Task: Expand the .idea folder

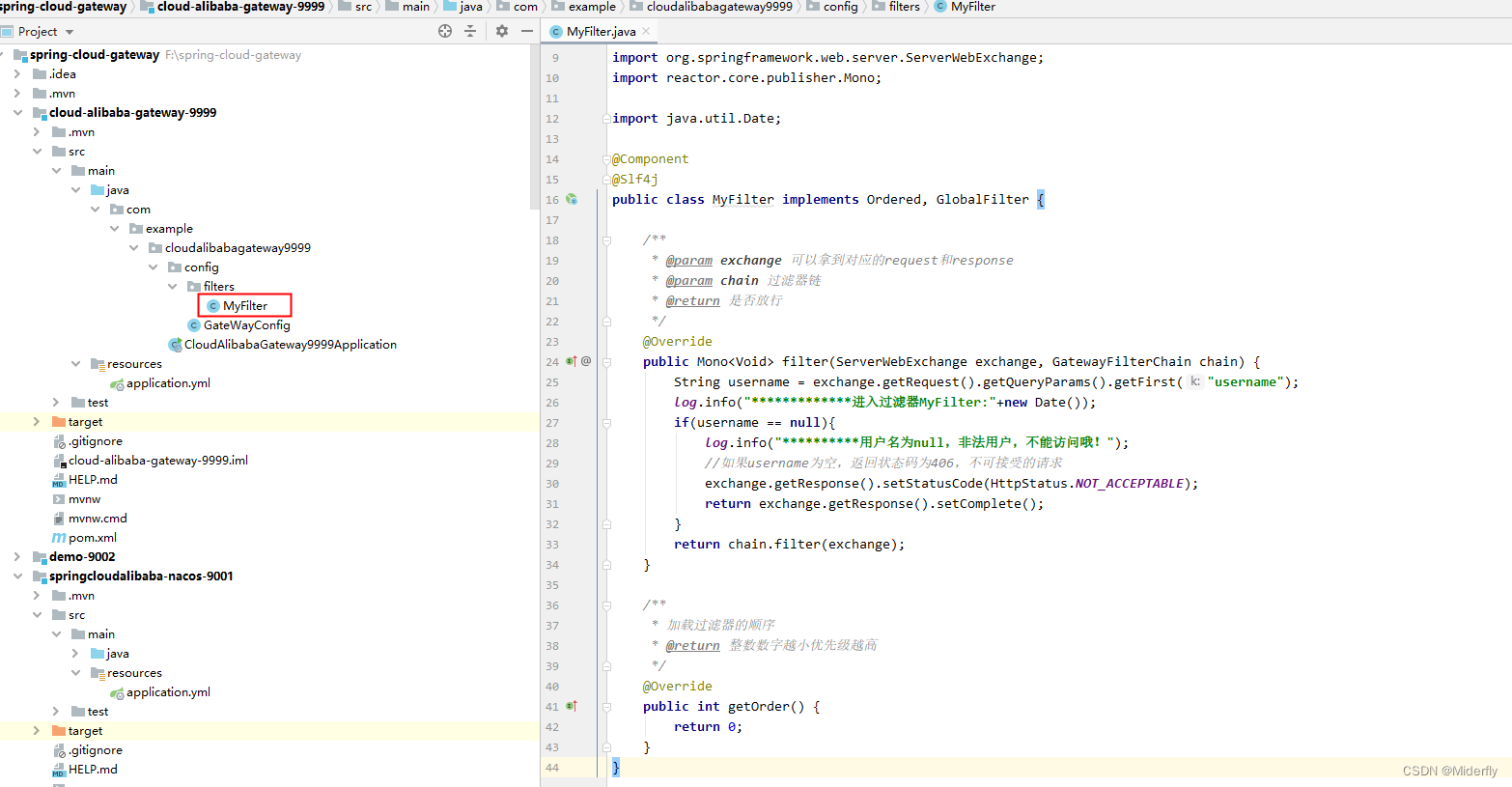Action: (x=17, y=74)
